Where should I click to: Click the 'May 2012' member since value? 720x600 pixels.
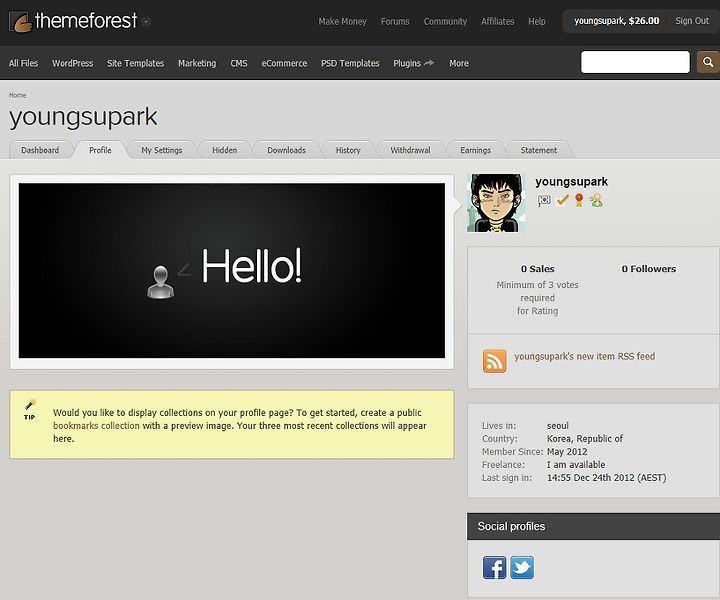tap(567, 452)
